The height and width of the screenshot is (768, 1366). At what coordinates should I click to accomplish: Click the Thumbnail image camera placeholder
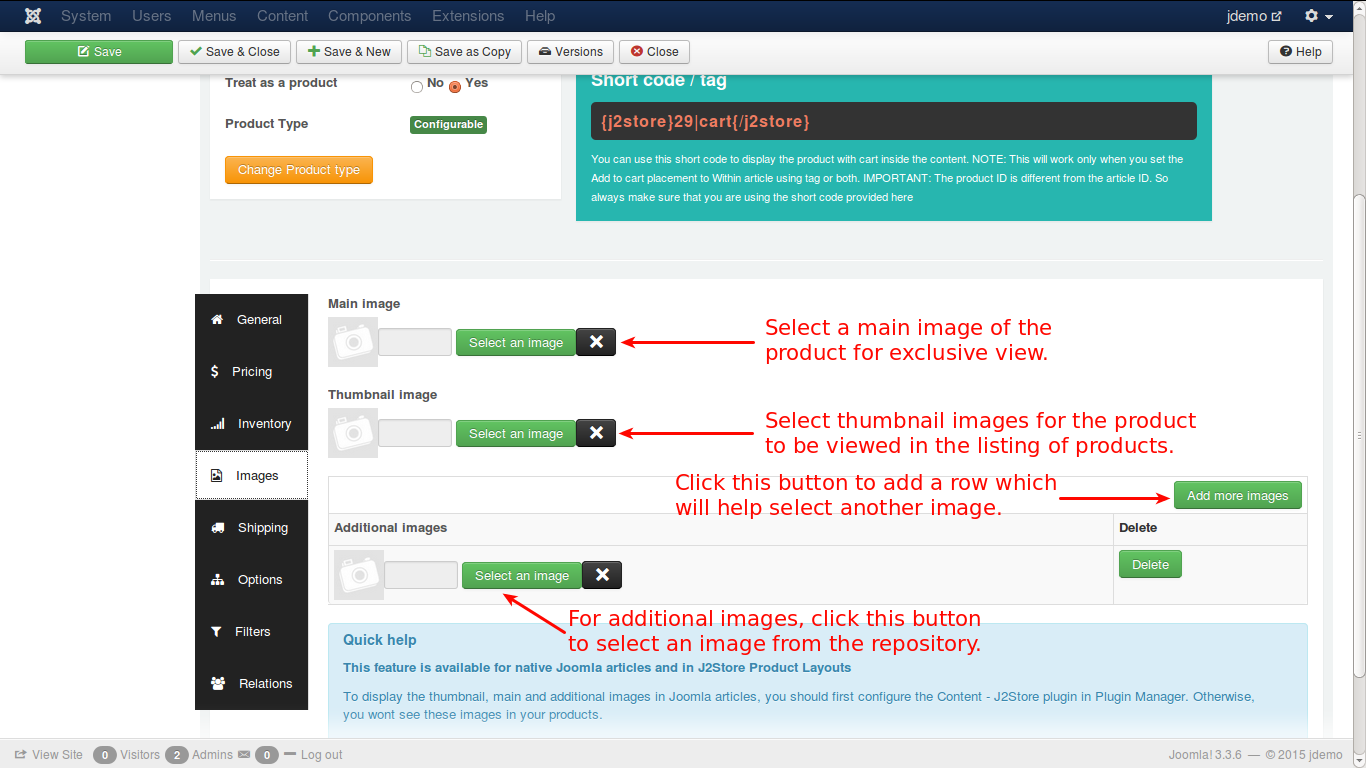point(353,433)
